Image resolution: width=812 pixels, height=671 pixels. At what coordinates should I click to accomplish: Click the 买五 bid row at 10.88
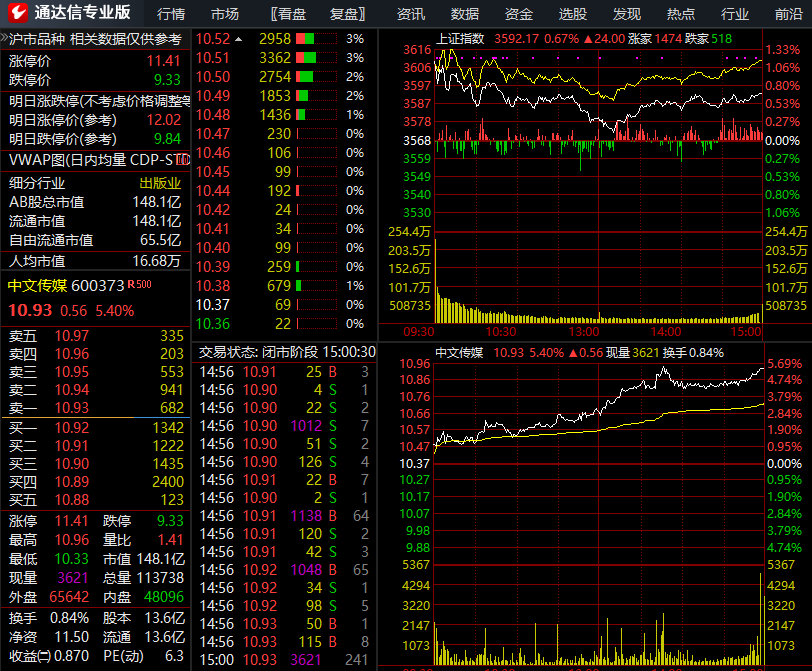[96, 500]
